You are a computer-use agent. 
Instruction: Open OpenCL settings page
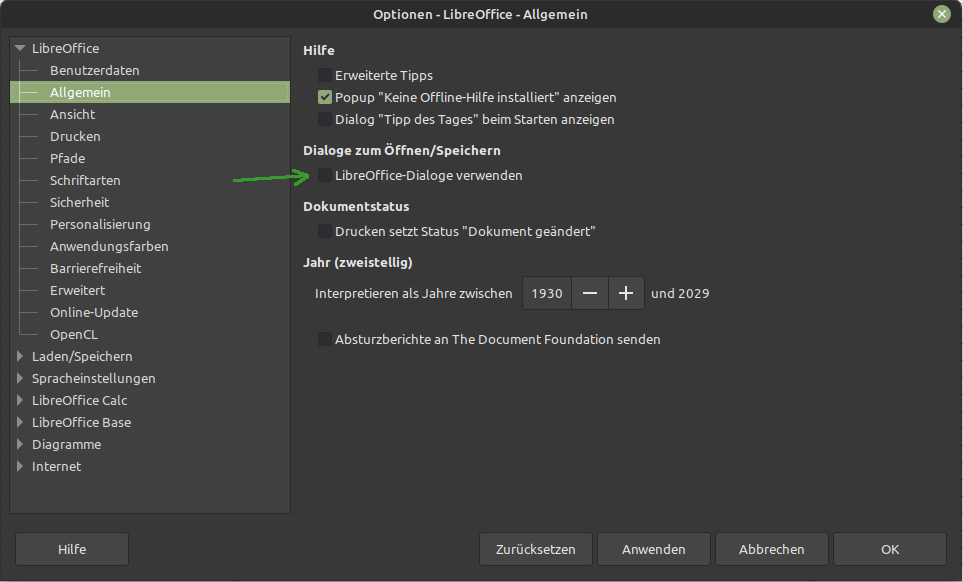click(74, 335)
